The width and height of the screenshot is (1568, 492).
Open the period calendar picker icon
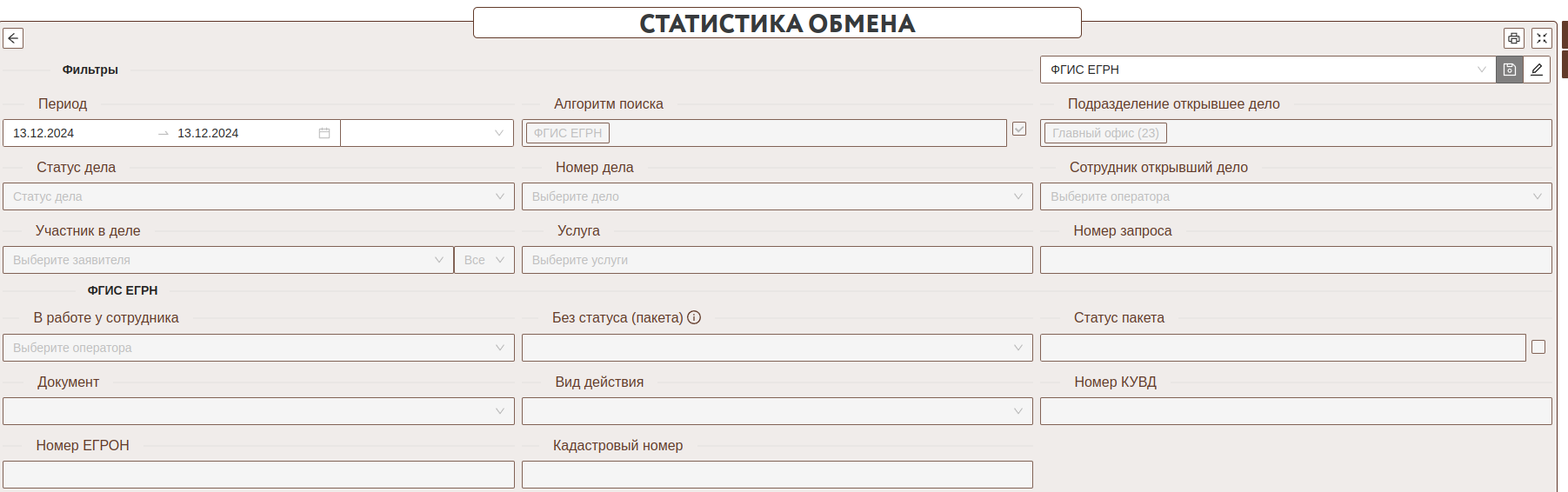pyautogui.click(x=324, y=133)
